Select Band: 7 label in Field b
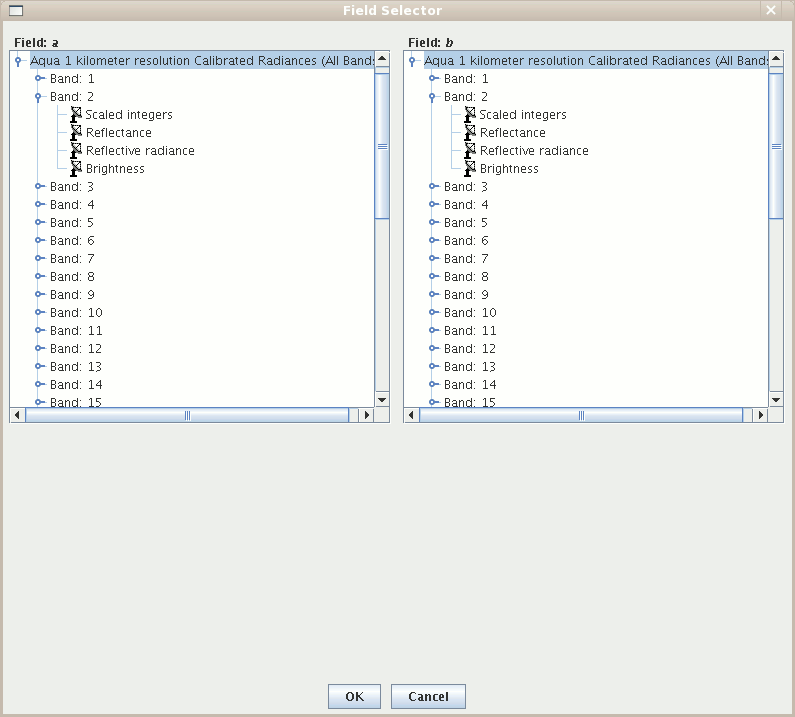Image resolution: width=795 pixels, height=717 pixels. click(466, 259)
